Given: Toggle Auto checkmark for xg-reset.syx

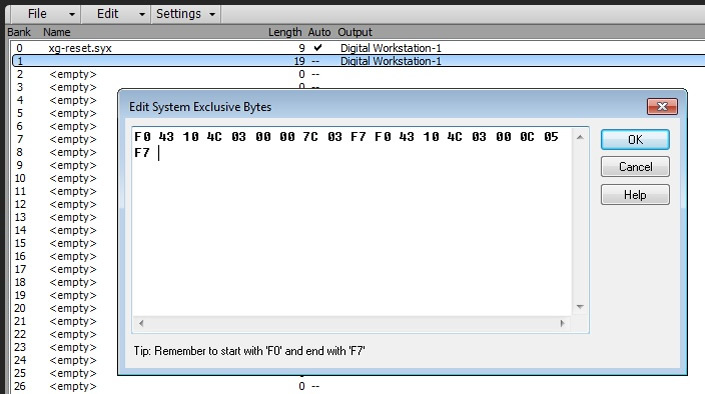Looking at the screenshot, I should pyautogui.click(x=318, y=47).
